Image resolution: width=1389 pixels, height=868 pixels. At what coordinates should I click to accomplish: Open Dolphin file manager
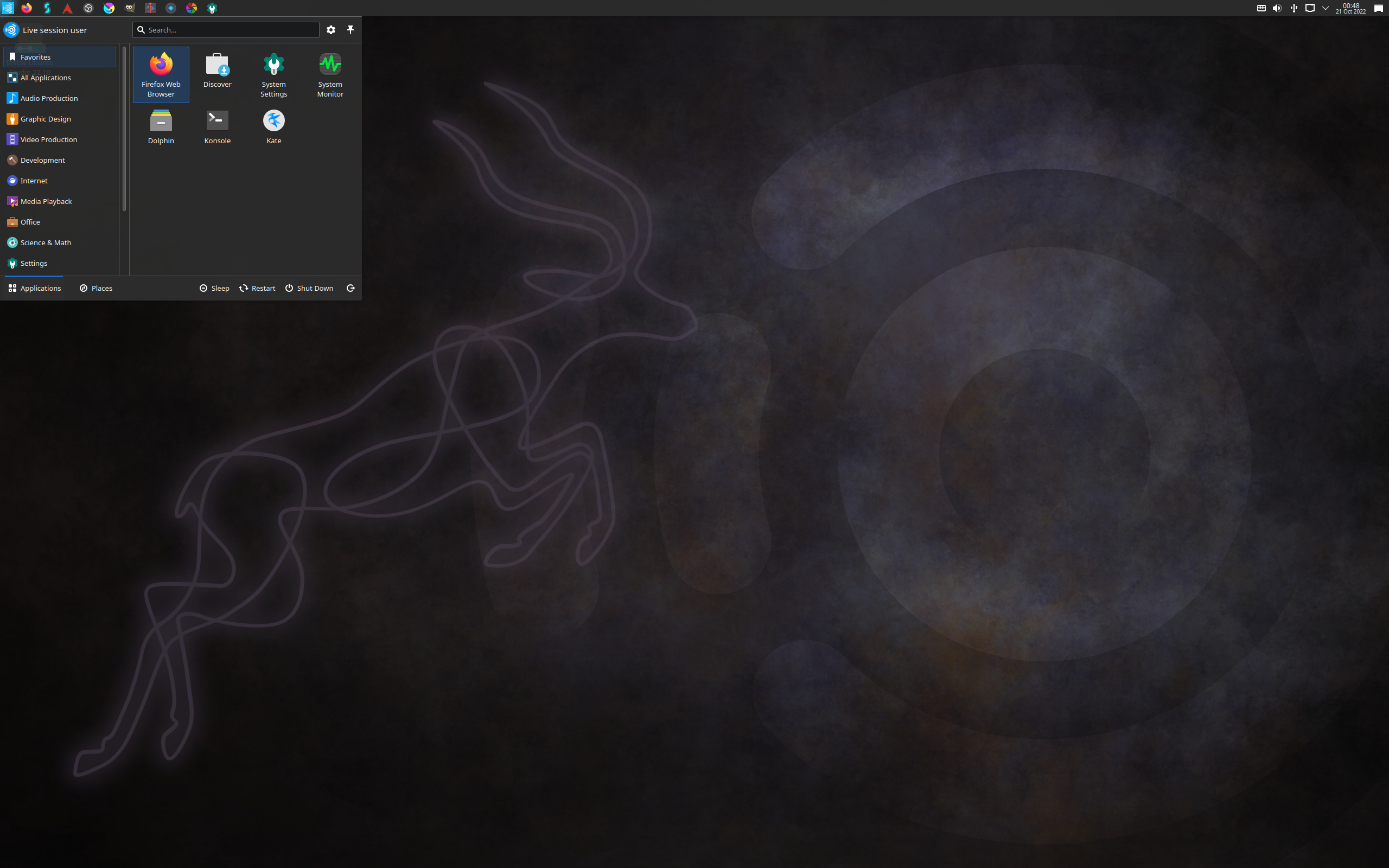pos(161,126)
